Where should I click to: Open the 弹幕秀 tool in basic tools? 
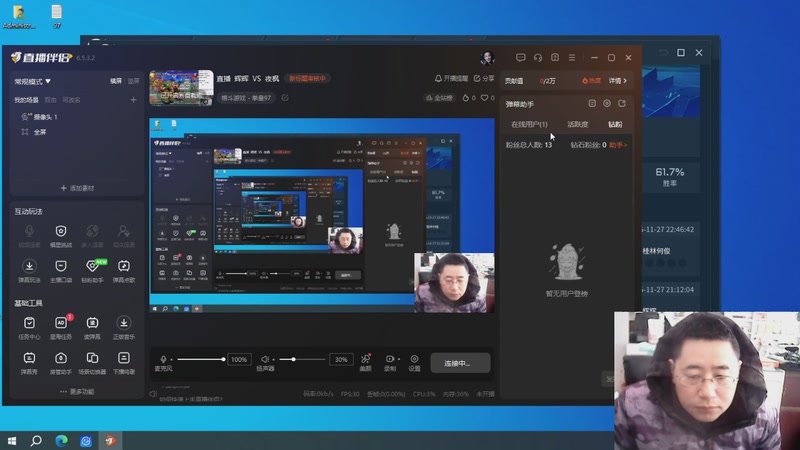(x=29, y=363)
